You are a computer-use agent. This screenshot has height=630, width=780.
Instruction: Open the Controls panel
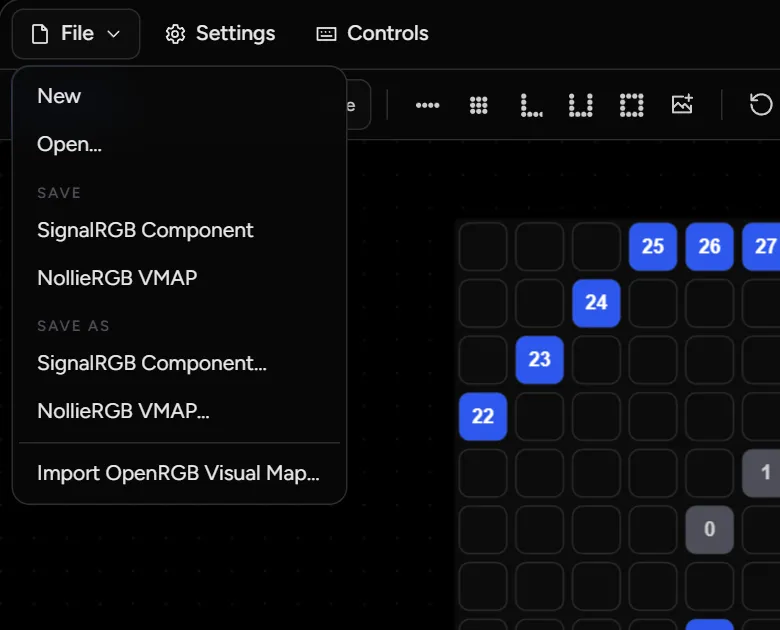pos(372,34)
